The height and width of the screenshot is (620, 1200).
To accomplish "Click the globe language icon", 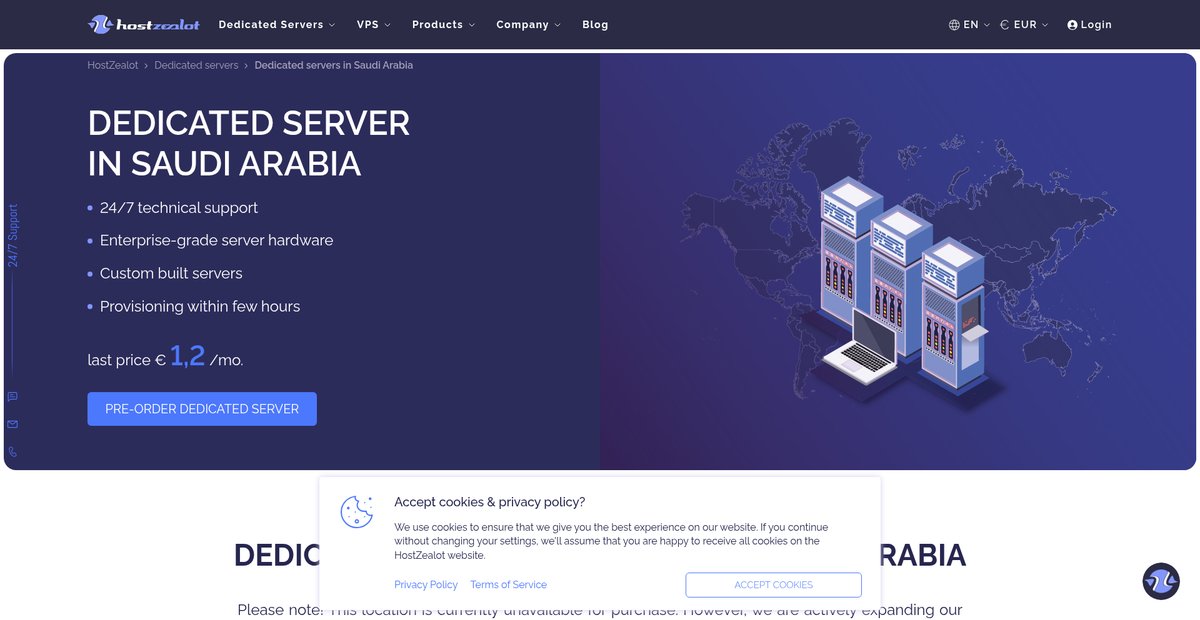I will (x=954, y=25).
